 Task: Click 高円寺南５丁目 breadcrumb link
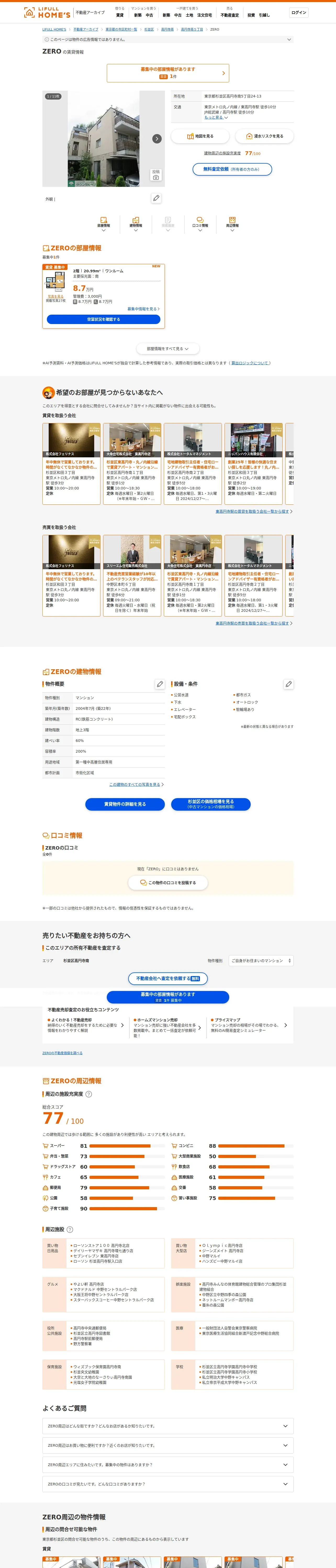192,29
